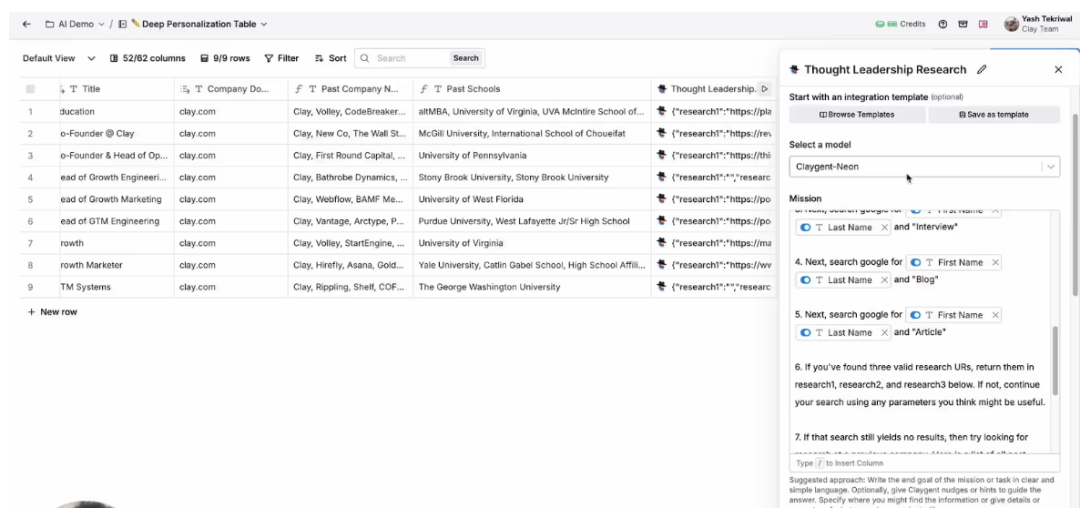The height and width of the screenshot is (508, 1080).
Task: Click into the Mission text at step 6
Action: click(920, 384)
